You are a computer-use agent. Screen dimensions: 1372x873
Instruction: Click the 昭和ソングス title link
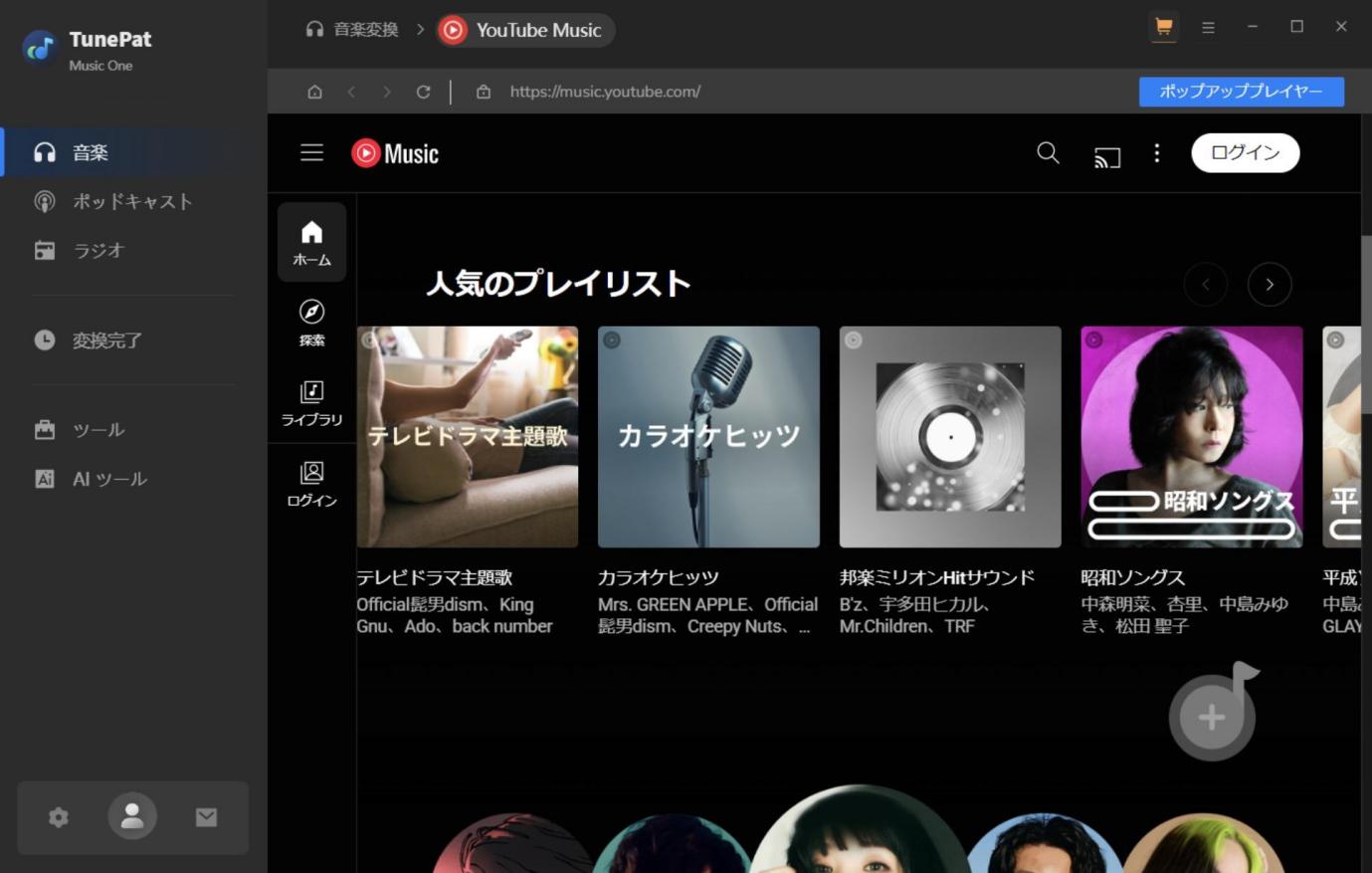click(x=1133, y=577)
